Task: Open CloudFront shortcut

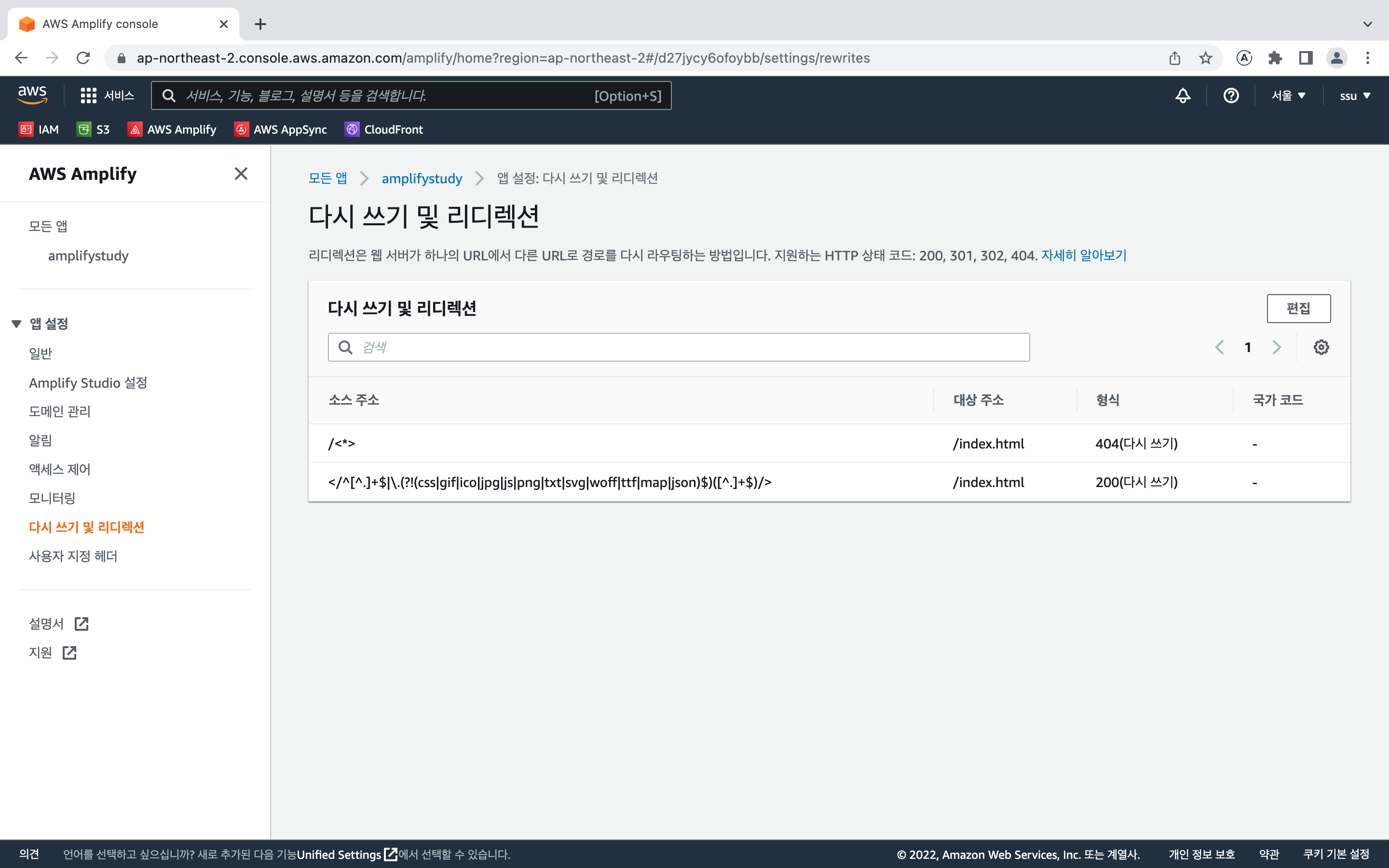Action: pos(383,129)
